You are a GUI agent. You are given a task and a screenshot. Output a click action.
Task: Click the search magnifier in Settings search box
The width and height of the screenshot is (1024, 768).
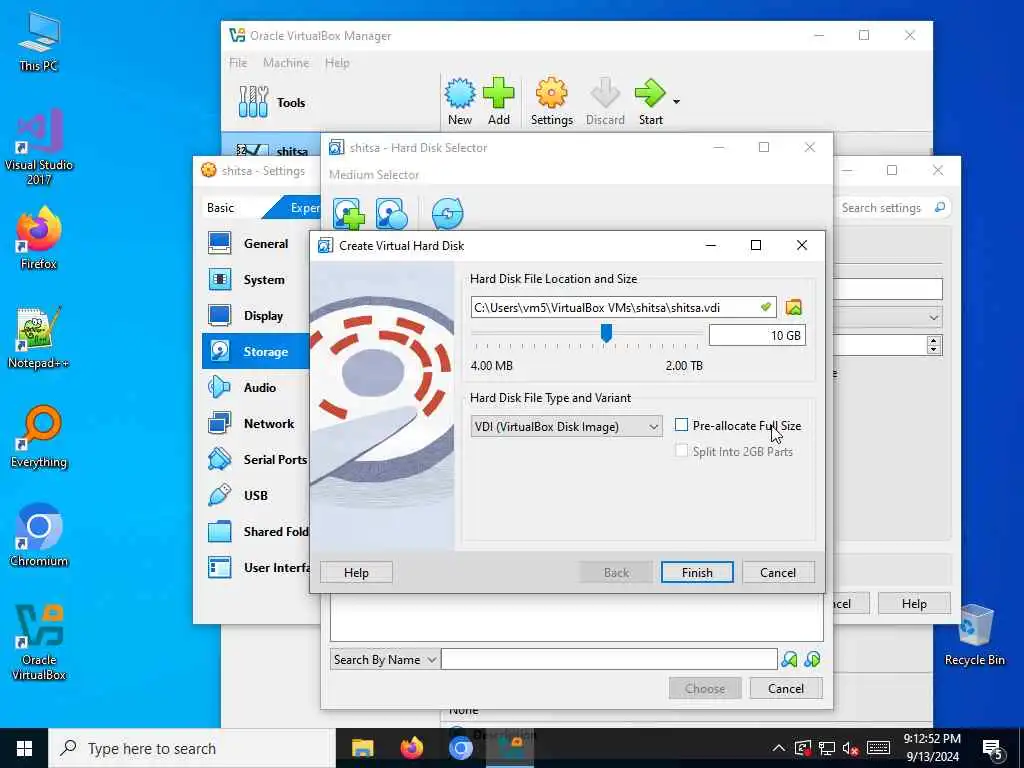[x=939, y=208]
